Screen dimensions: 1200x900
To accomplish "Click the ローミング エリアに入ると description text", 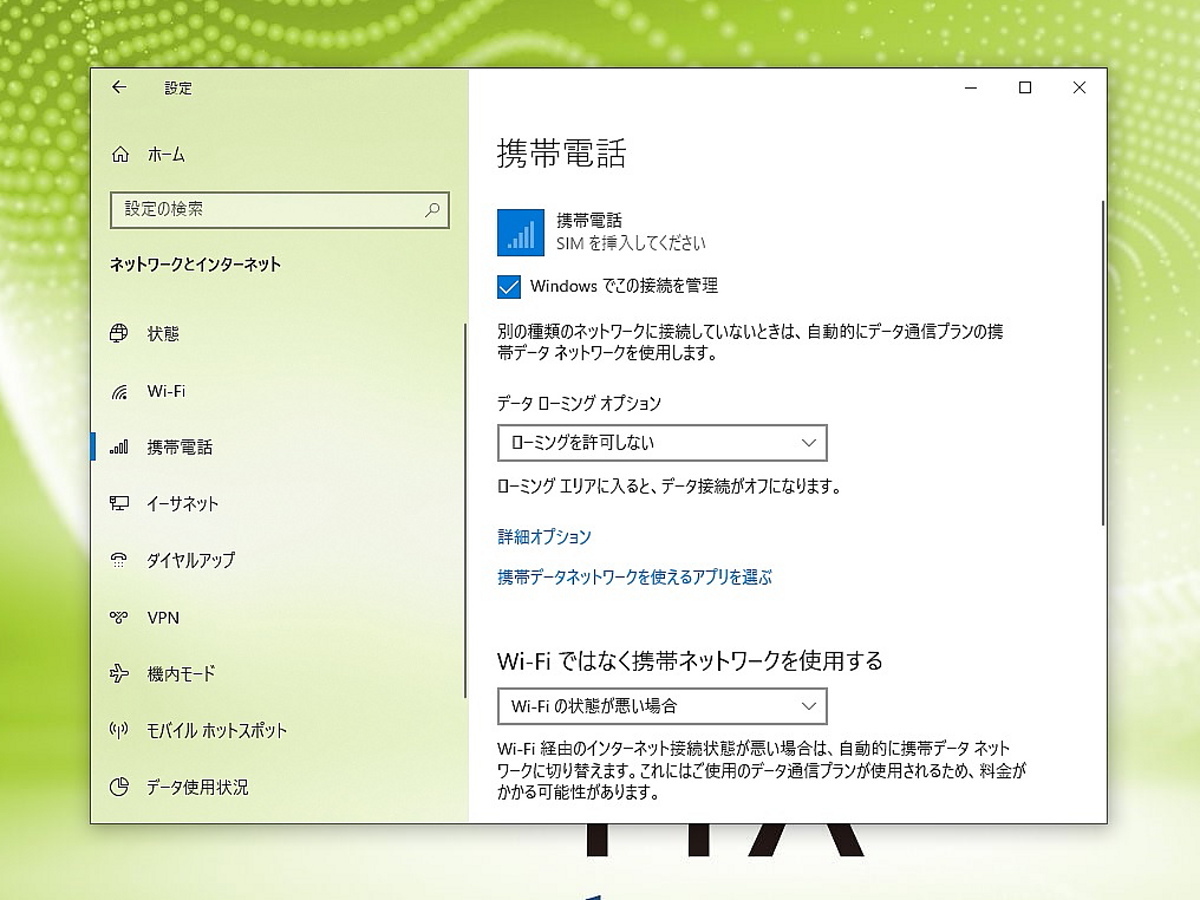I will [669, 488].
